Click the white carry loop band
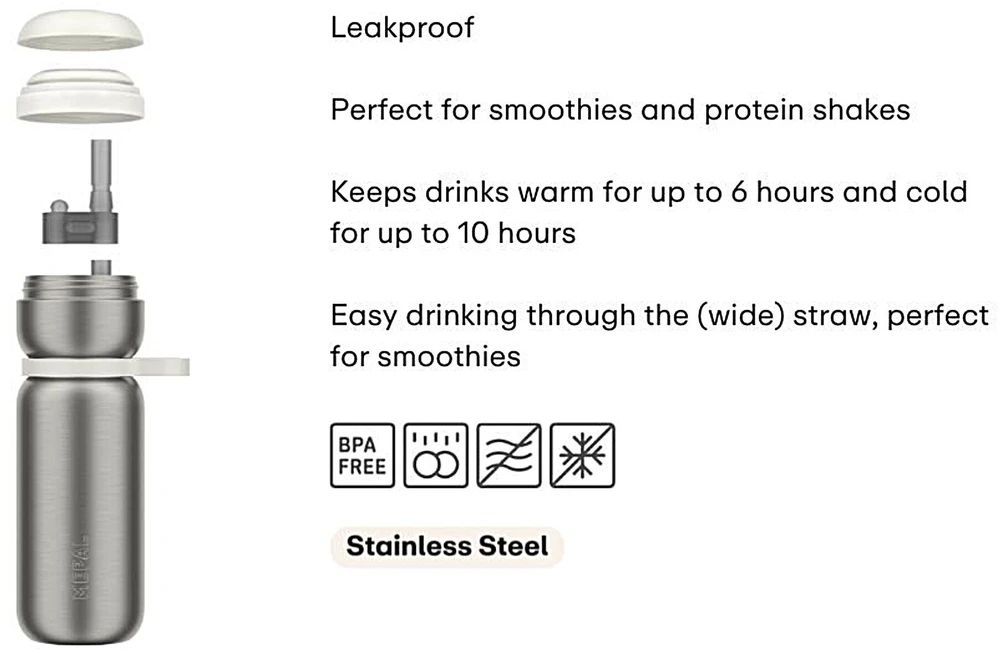 pyautogui.click(x=106, y=367)
